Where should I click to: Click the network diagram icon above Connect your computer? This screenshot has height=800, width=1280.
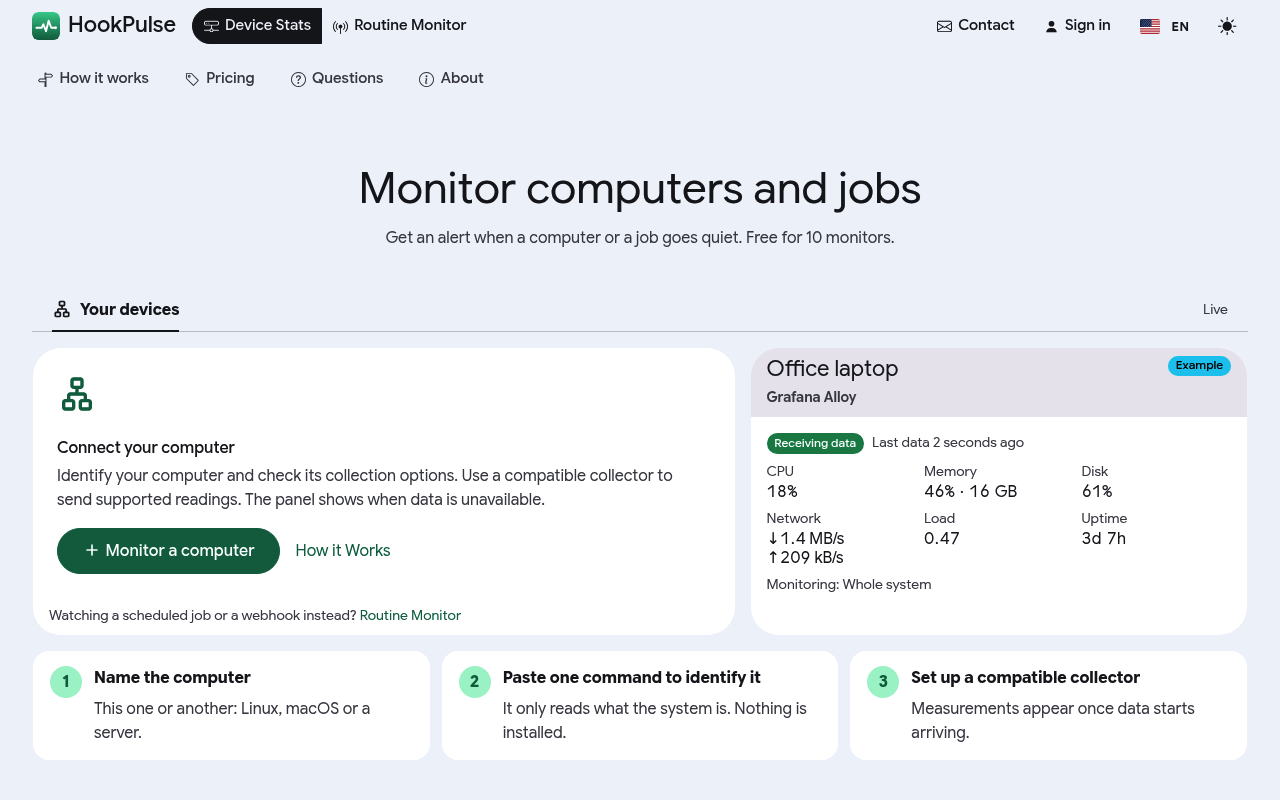(77, 394)
